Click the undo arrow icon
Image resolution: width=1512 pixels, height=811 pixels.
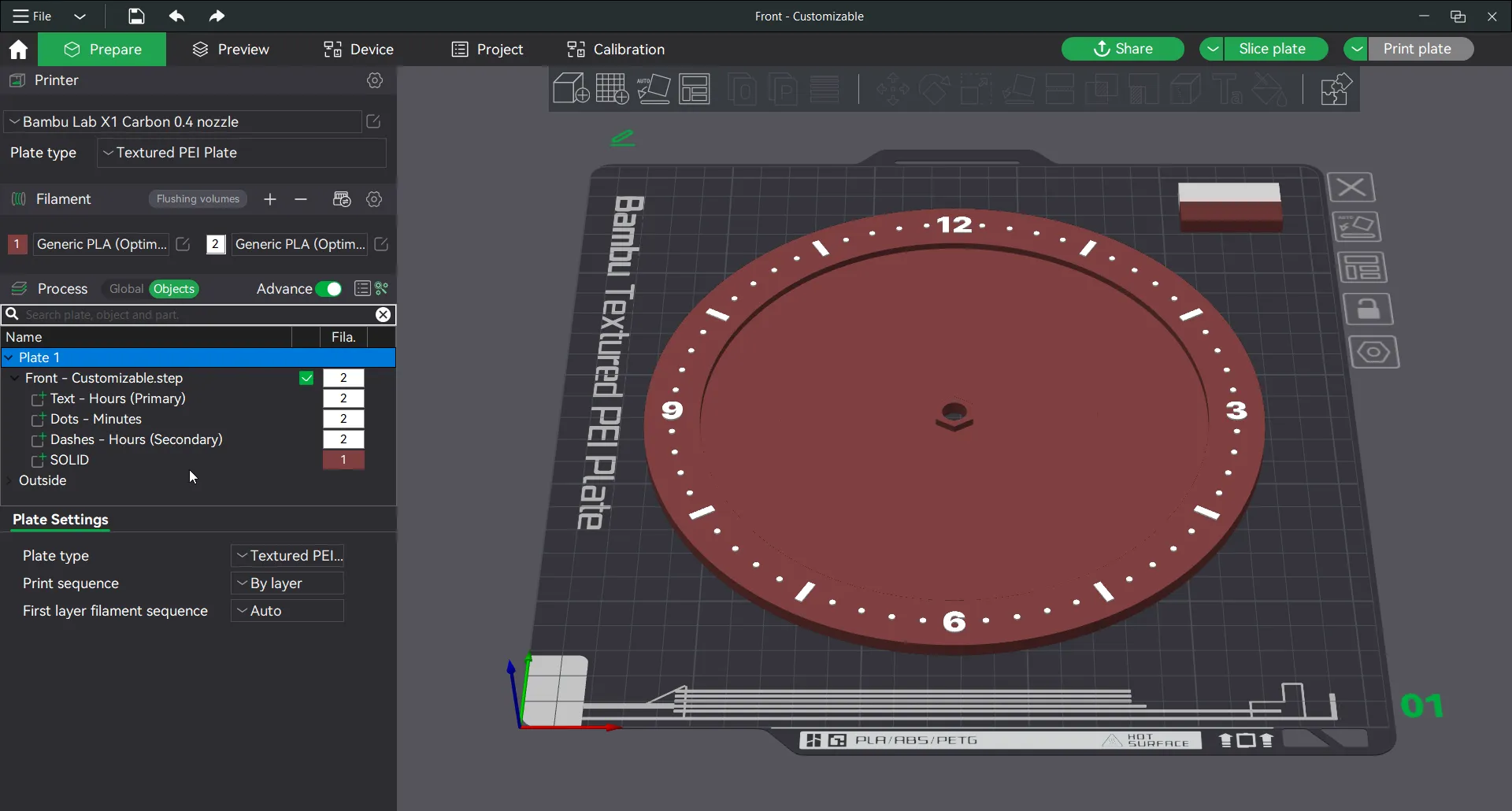pyautogui.click(x=176, y=16)
